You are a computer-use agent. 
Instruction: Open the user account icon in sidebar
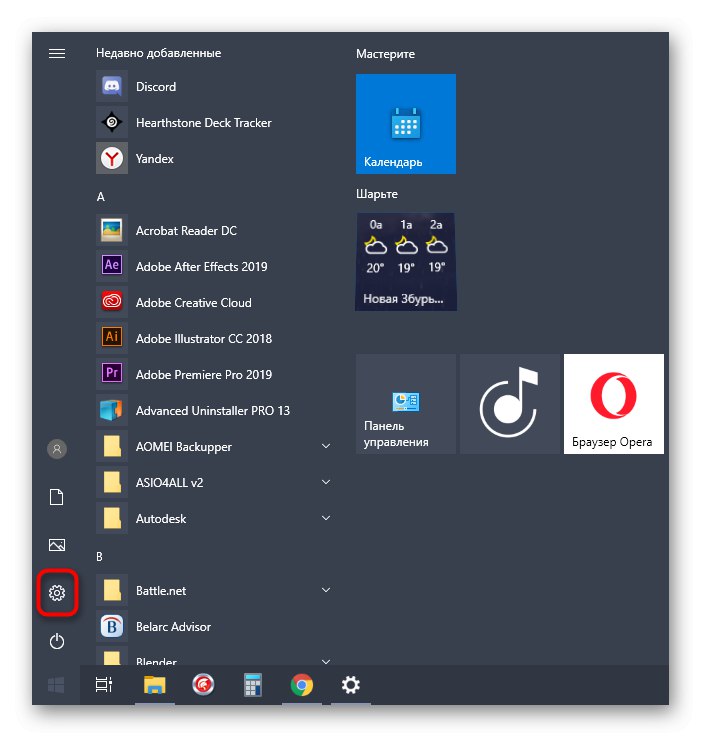(57, 449)
